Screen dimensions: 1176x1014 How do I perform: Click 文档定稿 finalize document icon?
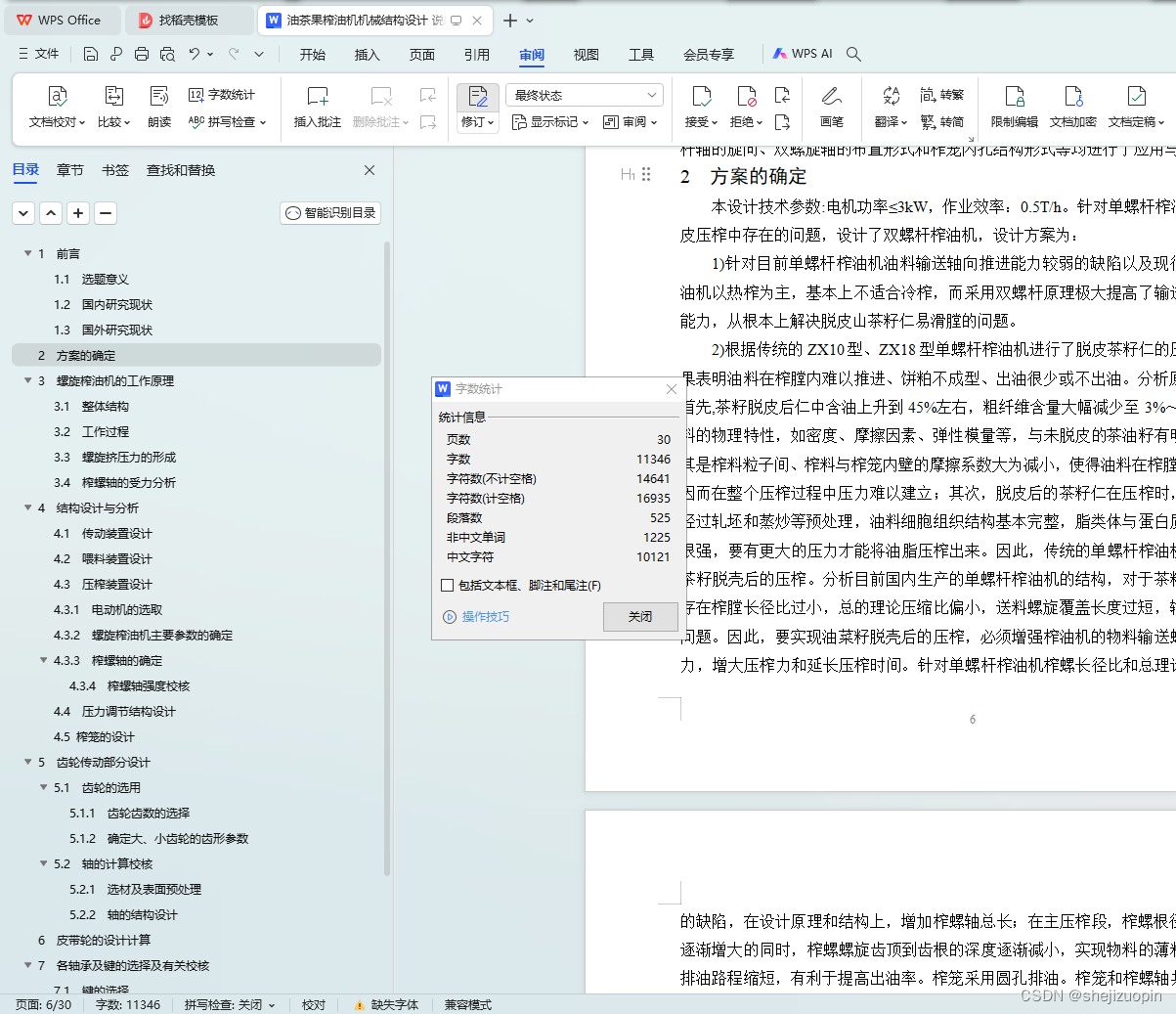pos(1136,96)
